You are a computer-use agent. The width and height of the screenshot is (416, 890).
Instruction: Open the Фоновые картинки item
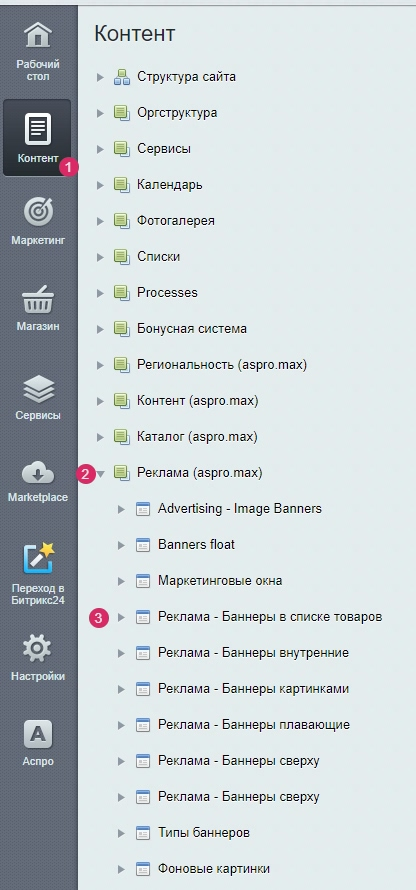point(214,869)
